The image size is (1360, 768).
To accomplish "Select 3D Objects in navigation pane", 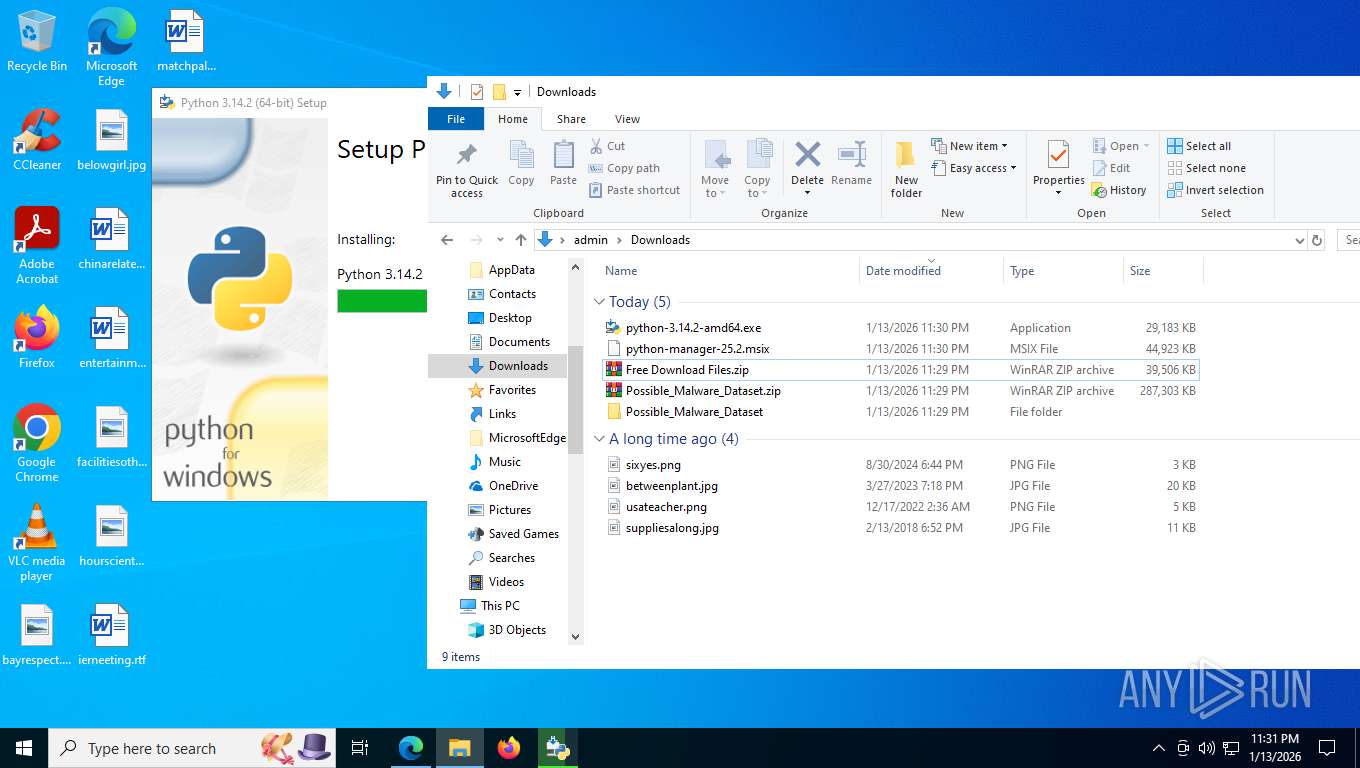I will pyautogui.click(x=517, y=630).
